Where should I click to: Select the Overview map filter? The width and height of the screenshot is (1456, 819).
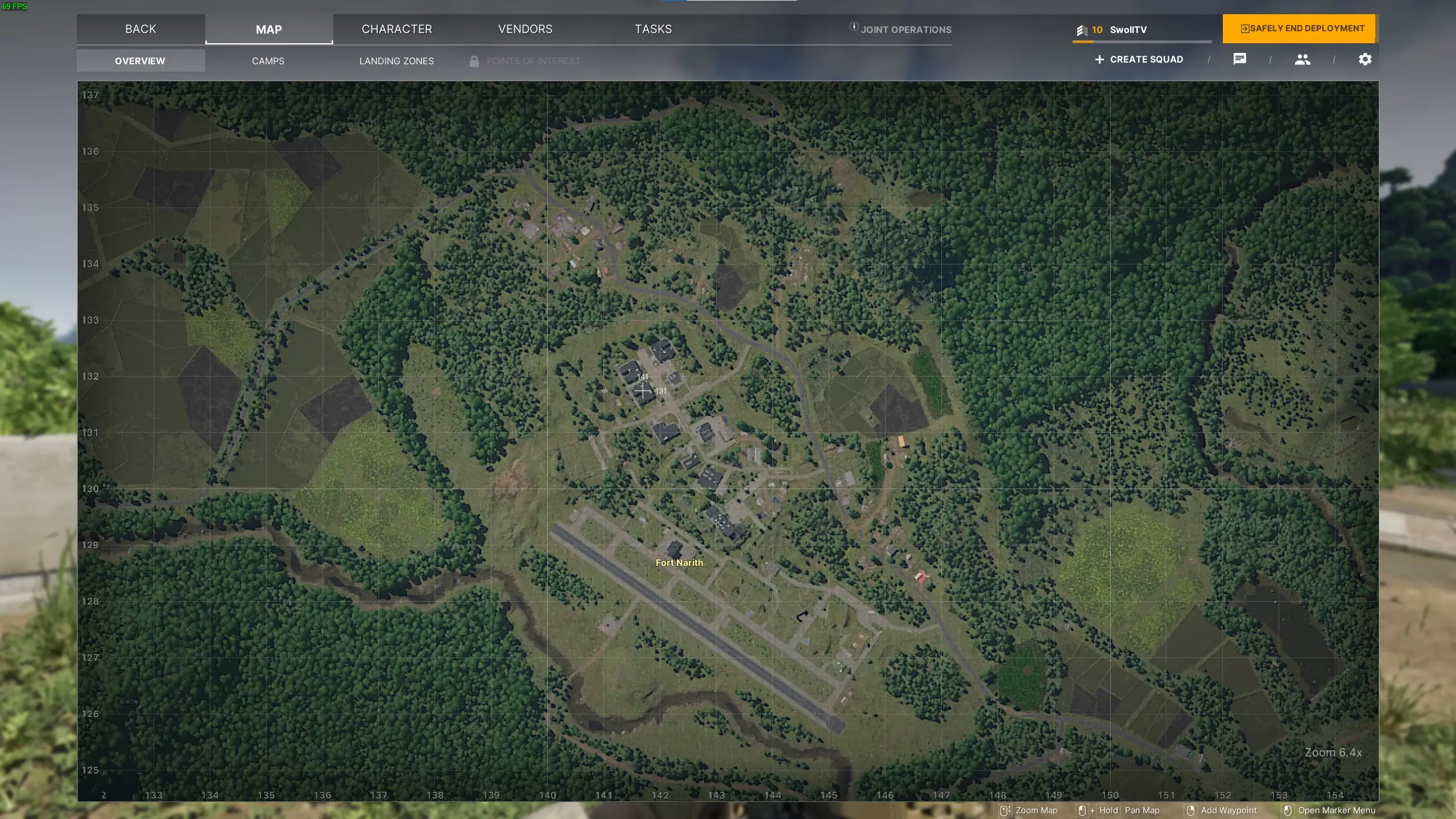click(140, 61)
